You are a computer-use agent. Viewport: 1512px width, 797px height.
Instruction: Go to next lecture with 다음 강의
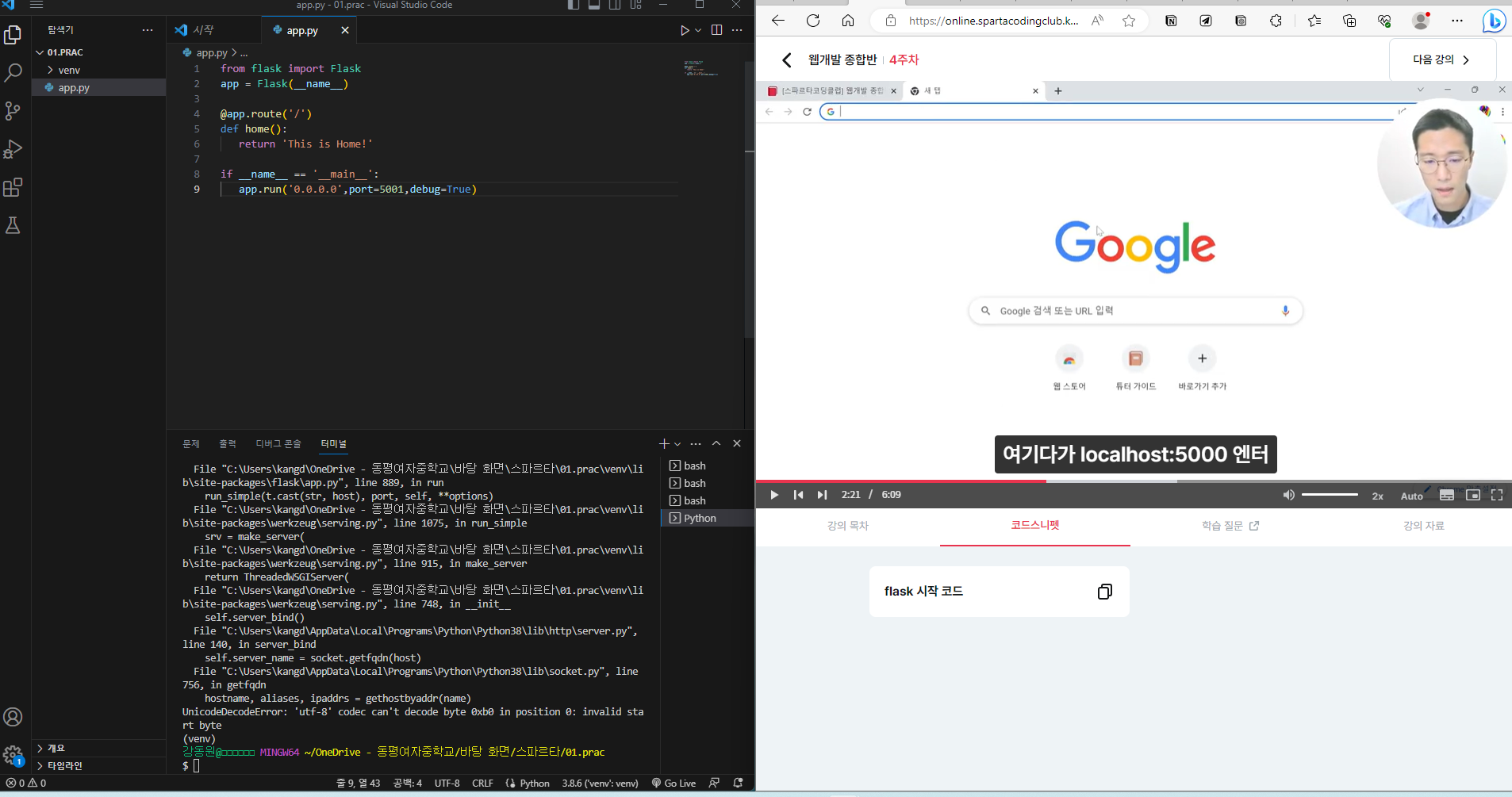tap(1441, 59)
